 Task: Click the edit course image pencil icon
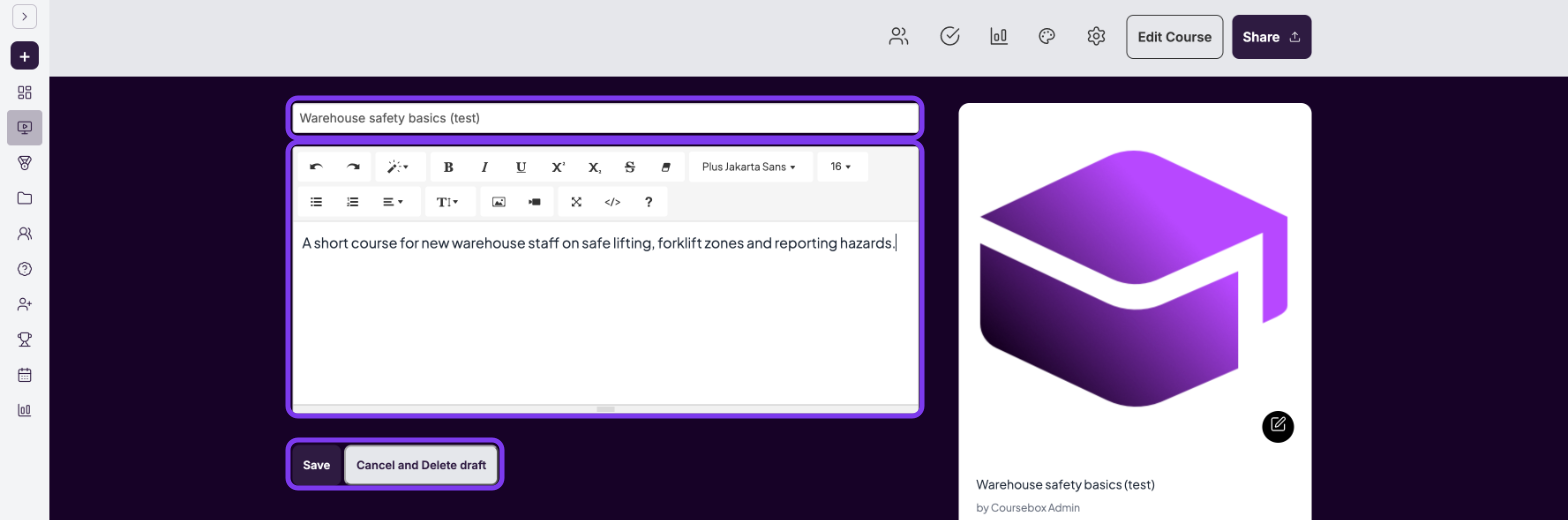point(1278,426)
